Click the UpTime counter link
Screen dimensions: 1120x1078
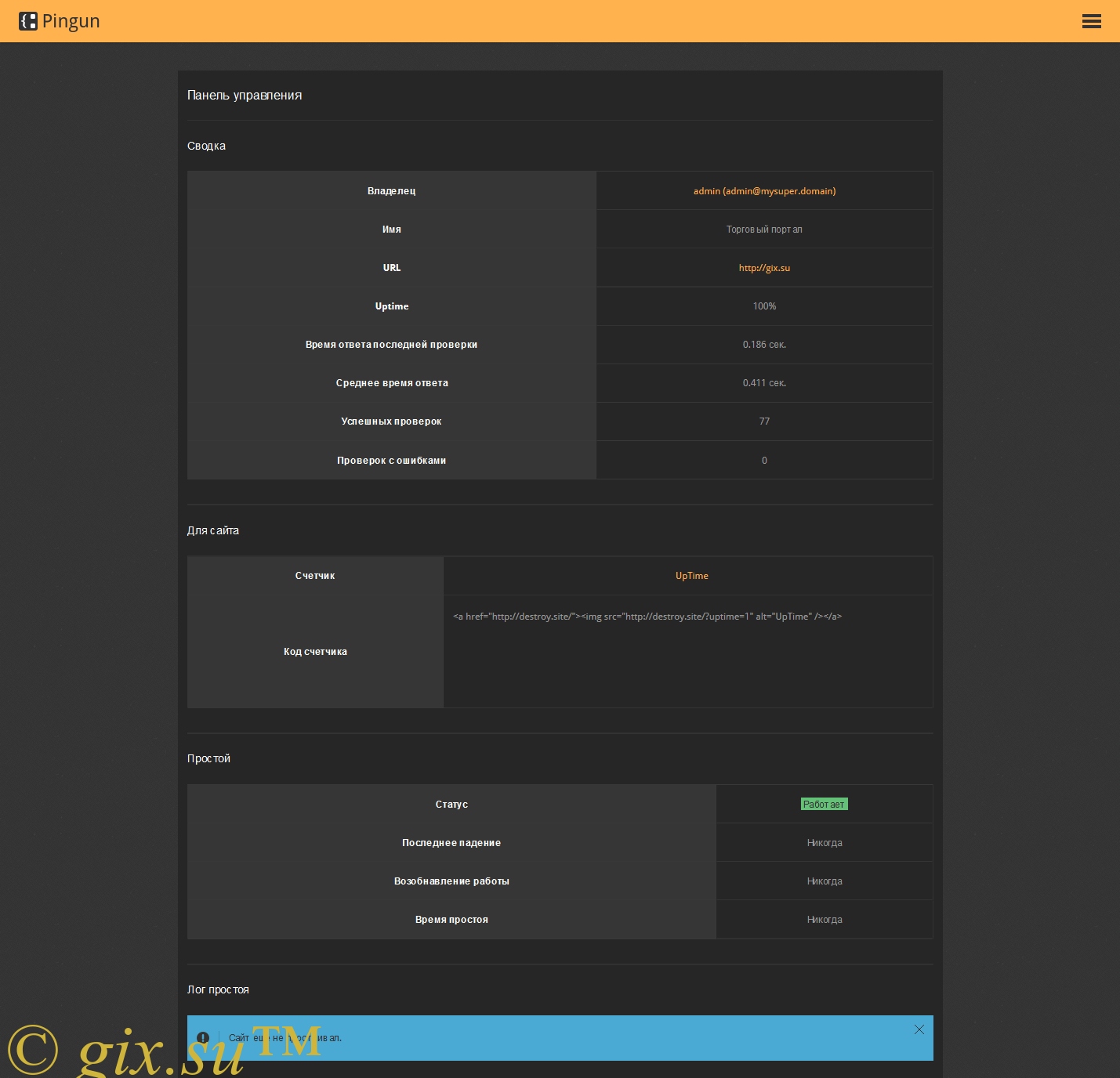tap(691, 576)
